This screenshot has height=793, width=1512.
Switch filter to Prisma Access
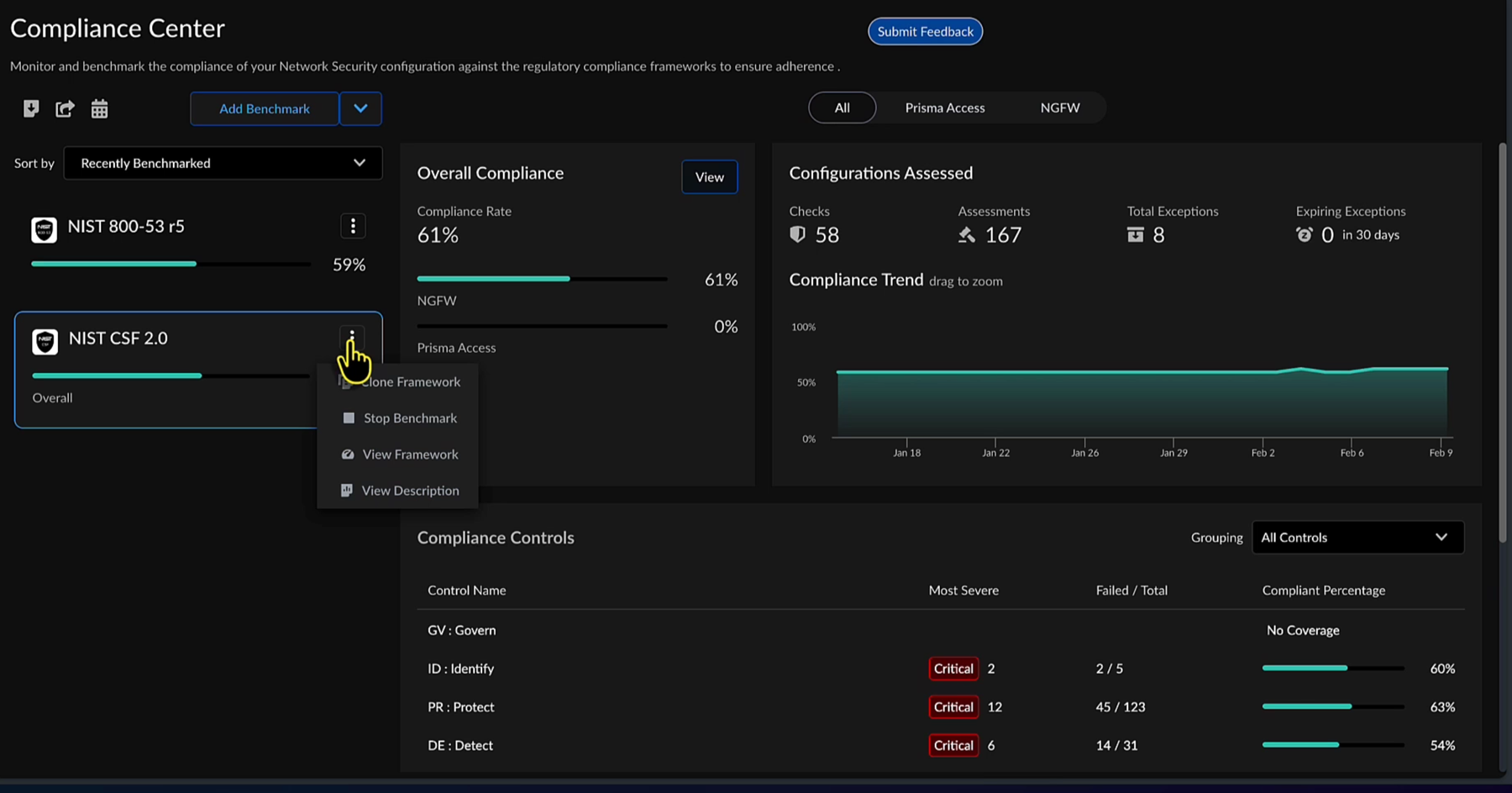pos(944,108)
